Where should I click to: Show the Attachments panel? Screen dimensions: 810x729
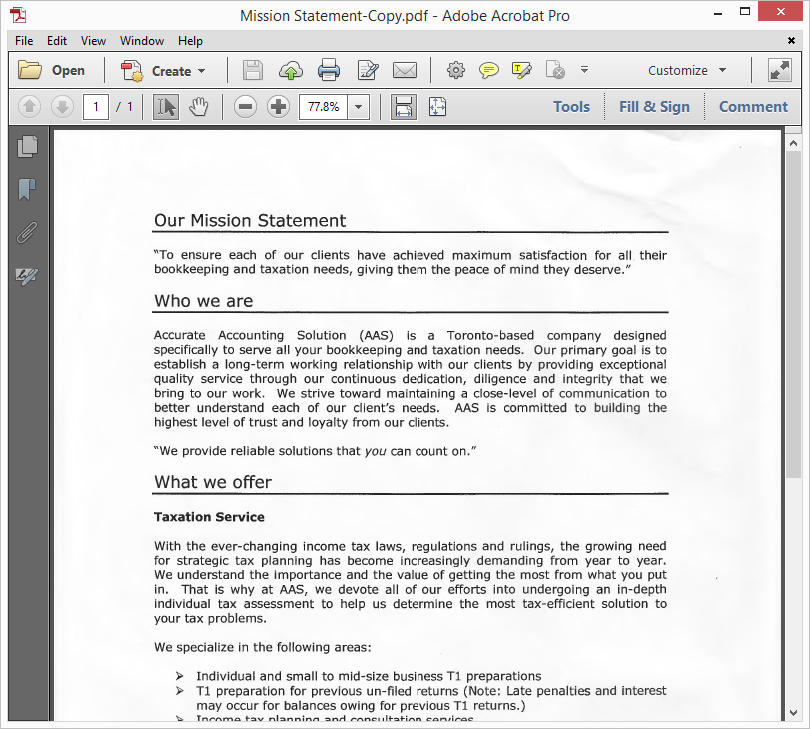(28, 232)
